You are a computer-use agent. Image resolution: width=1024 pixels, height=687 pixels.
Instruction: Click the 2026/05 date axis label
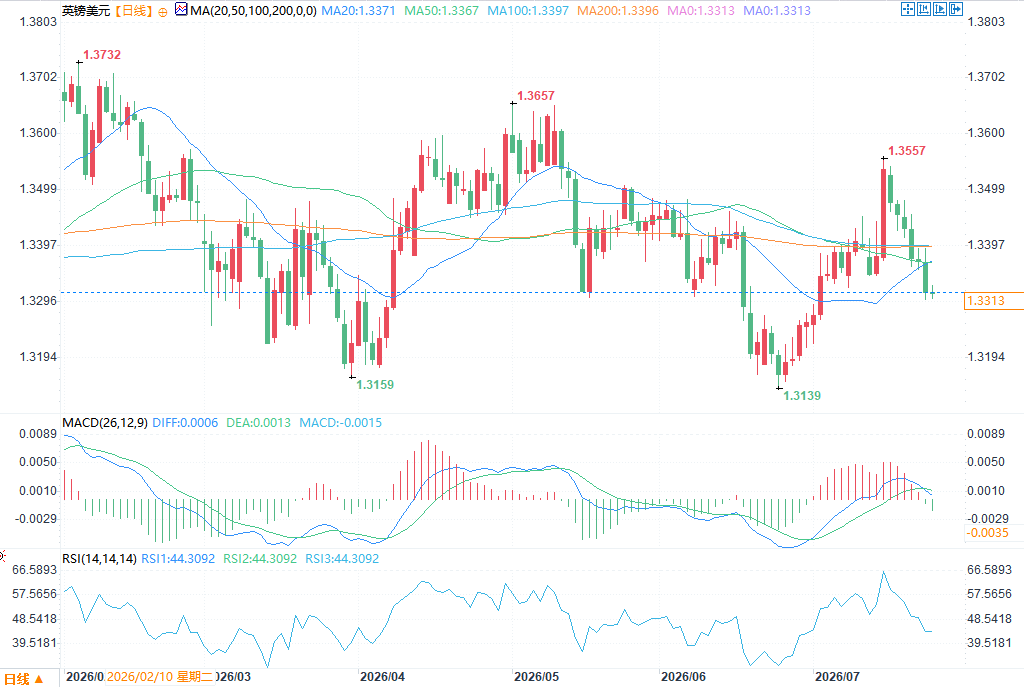point(536,677)
